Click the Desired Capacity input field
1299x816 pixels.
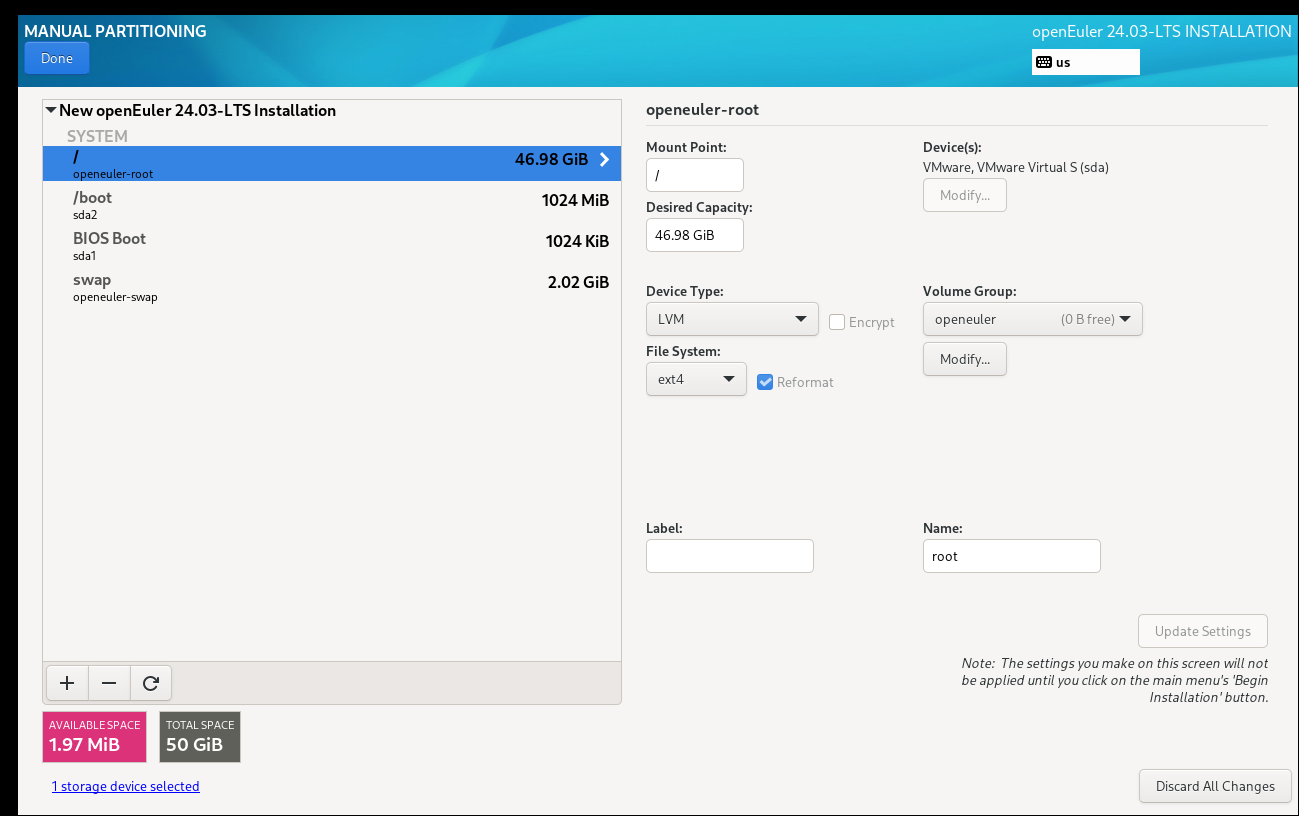[695, 235]
